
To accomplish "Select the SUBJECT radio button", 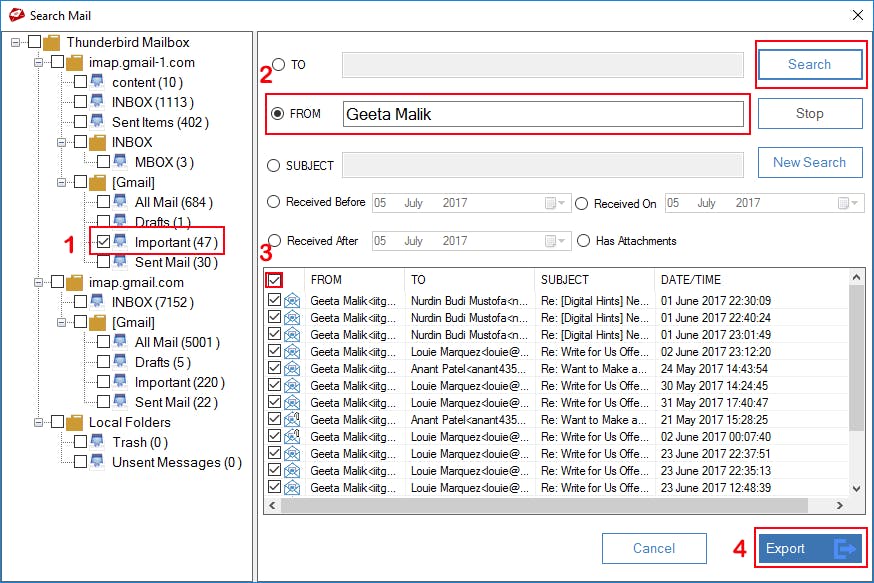I will (274, 165).
